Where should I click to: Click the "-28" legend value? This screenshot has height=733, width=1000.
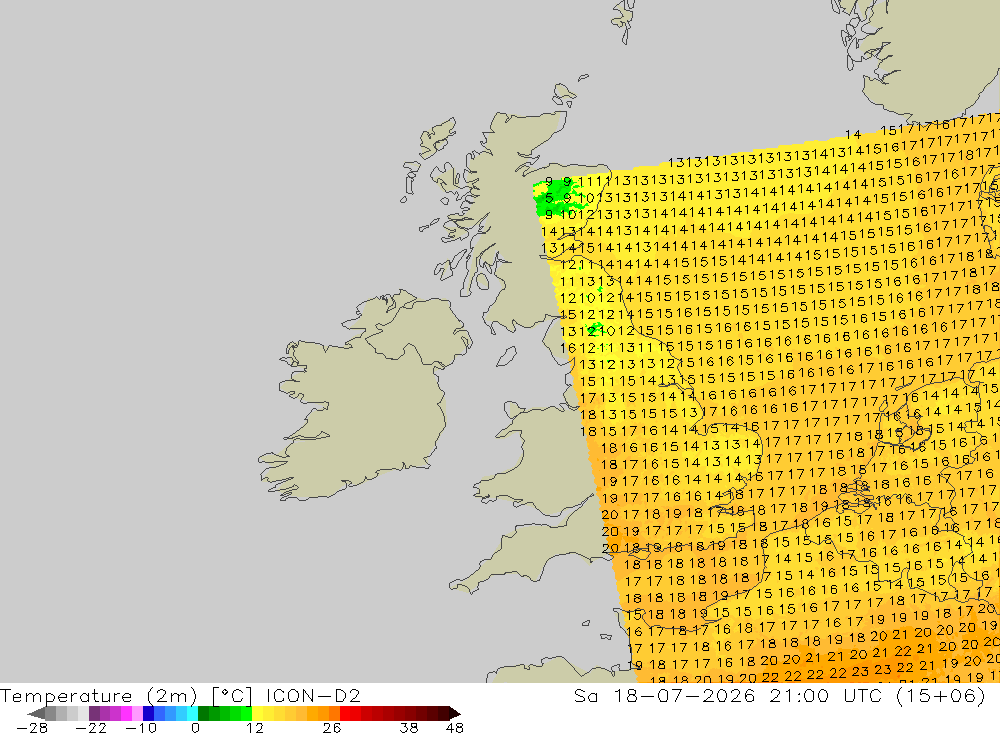[32, 727]
